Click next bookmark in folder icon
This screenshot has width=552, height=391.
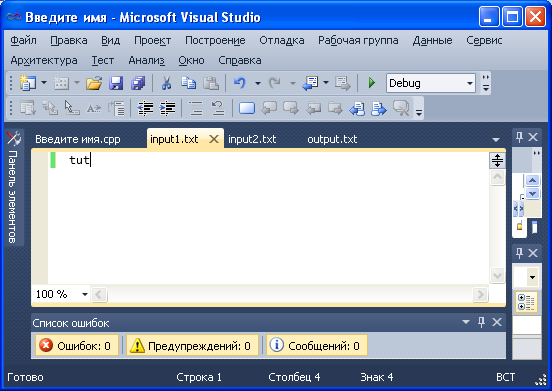click(x=335, y=108)
